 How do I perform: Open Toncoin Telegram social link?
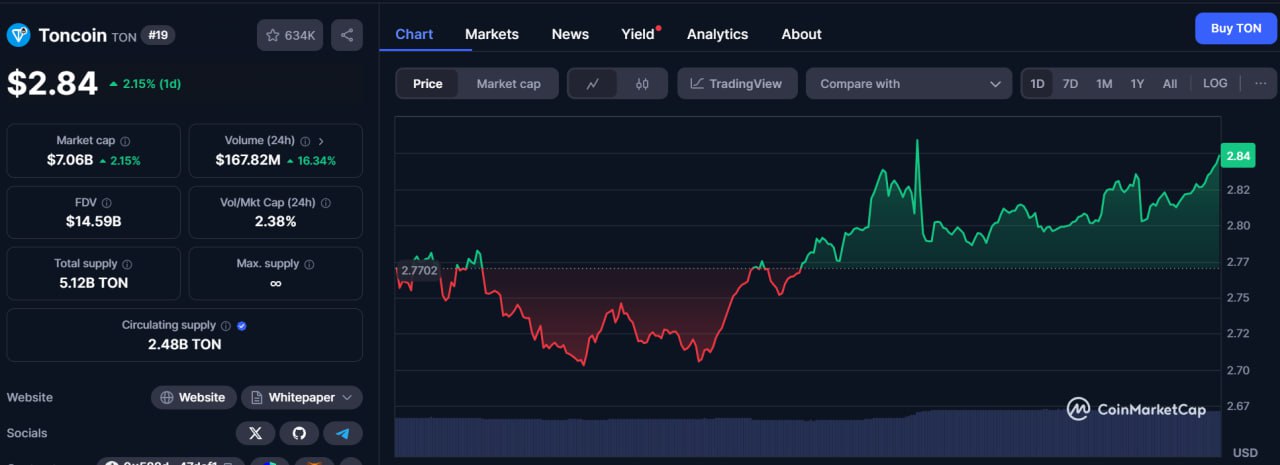pyautogui.click(x=343, y=433)
